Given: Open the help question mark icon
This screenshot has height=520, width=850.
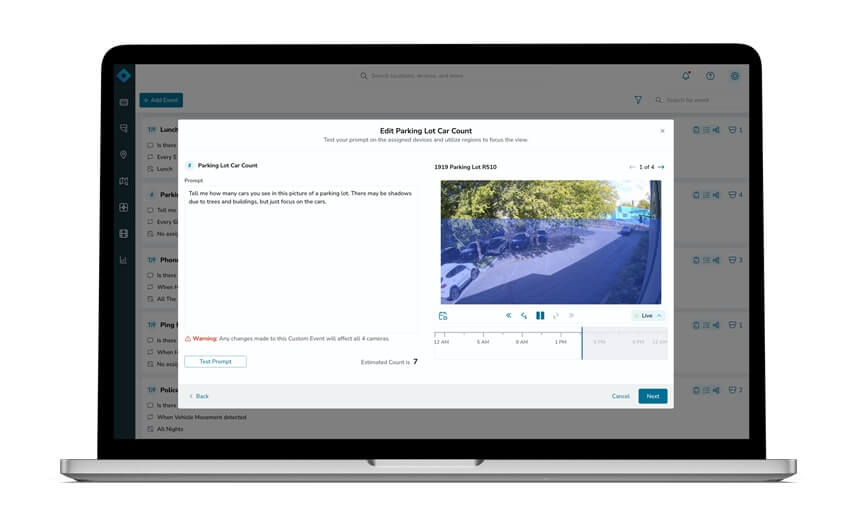Looking at the screenshot, I should click(x=710, y=76).
